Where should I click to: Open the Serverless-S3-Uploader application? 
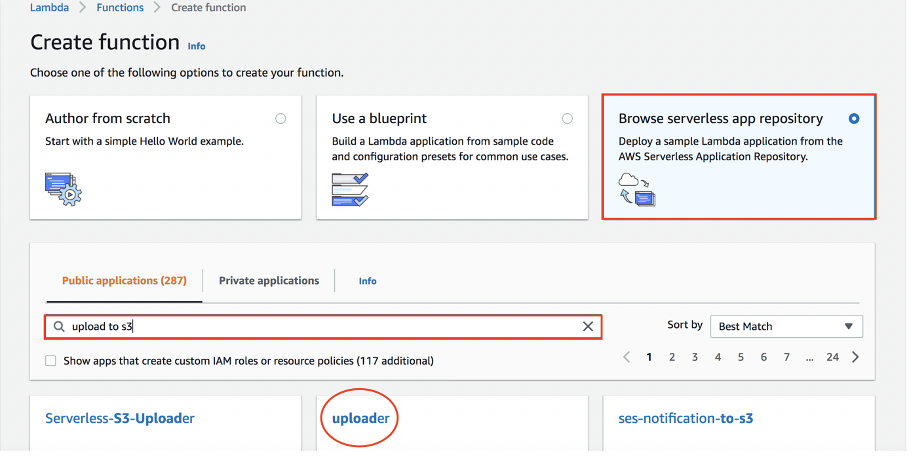click(120, 418)
